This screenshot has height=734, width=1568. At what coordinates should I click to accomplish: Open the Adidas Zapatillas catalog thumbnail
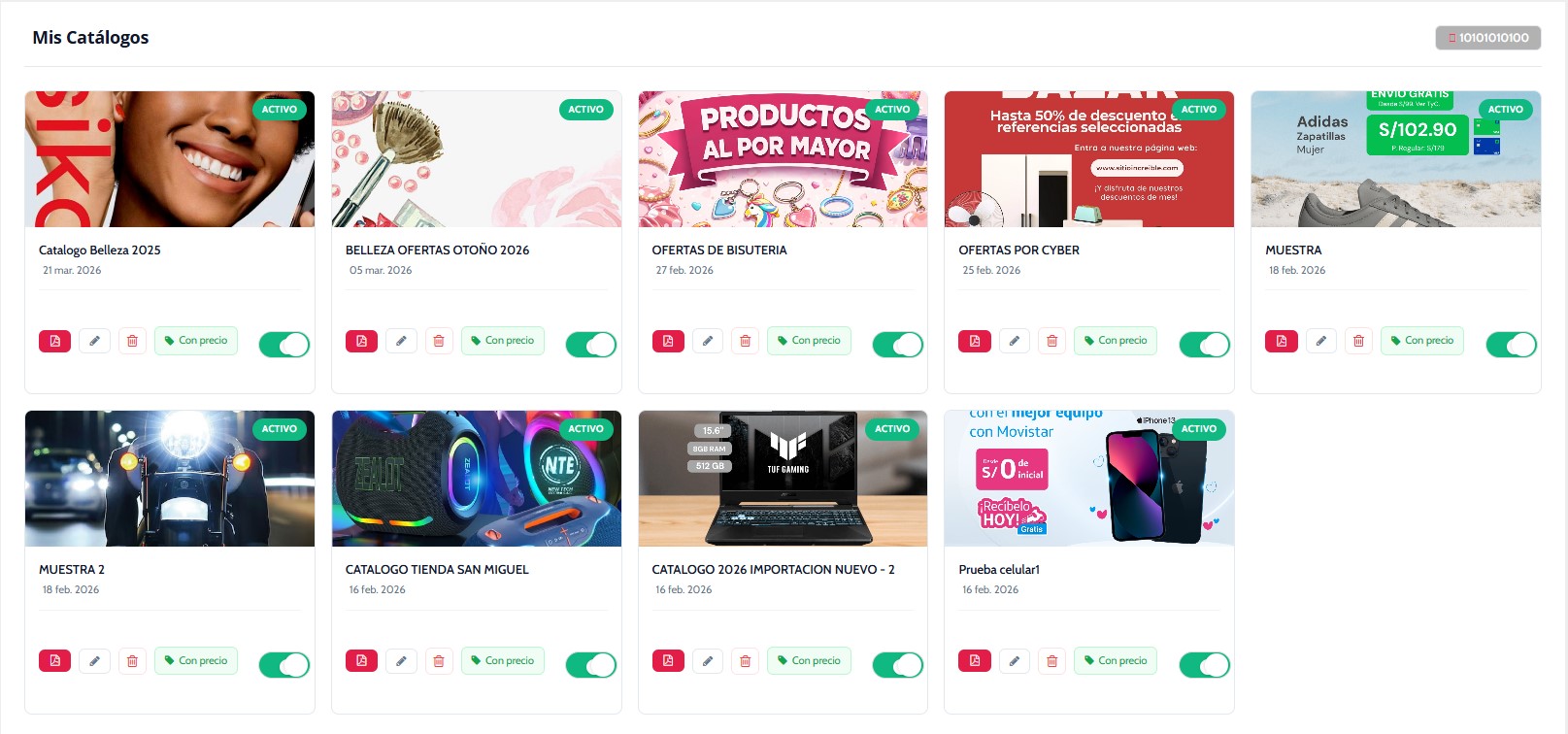(x=1396, y=159)
